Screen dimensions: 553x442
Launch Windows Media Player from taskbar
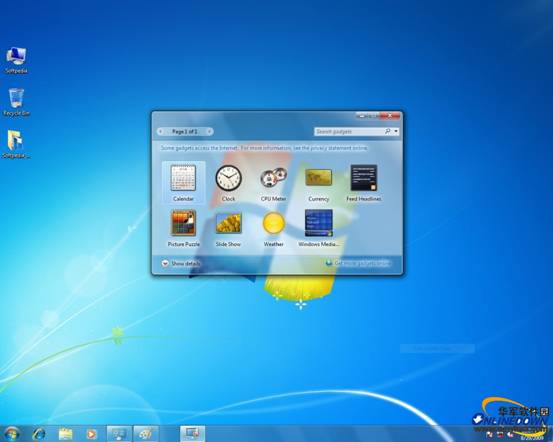click(91, 434)
